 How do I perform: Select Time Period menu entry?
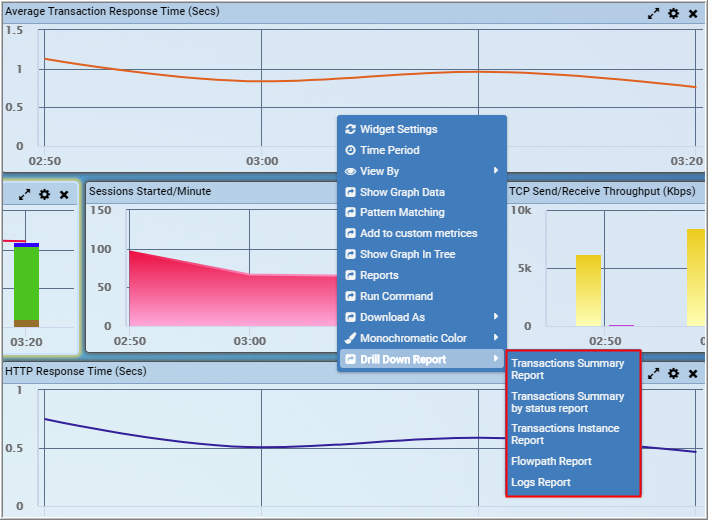[x=389, y=150]
